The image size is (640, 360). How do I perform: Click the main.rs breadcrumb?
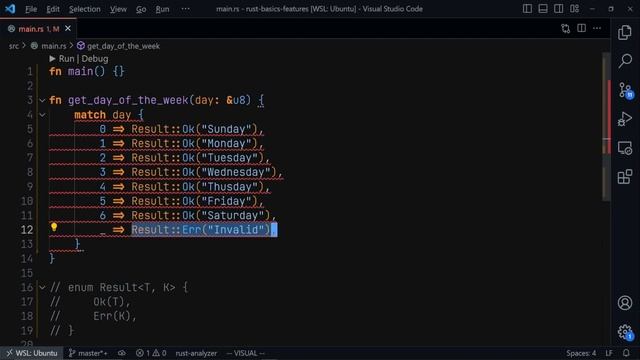(53, 46)
